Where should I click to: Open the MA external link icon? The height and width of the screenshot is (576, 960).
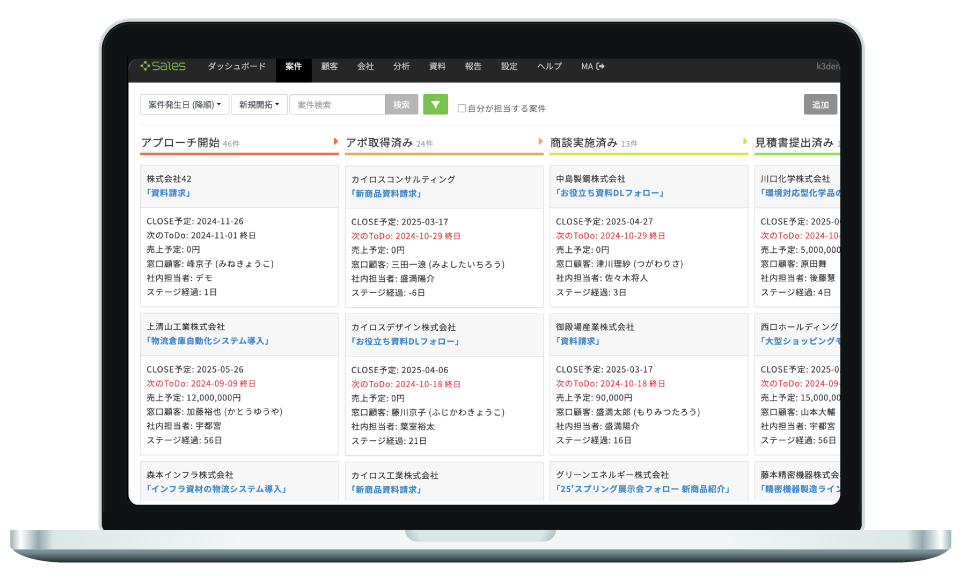coord(600,67)
